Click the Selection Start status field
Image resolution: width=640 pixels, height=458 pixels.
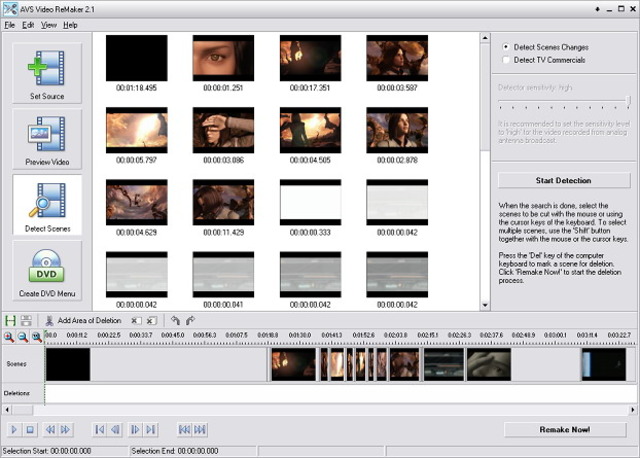click(65, 451)
